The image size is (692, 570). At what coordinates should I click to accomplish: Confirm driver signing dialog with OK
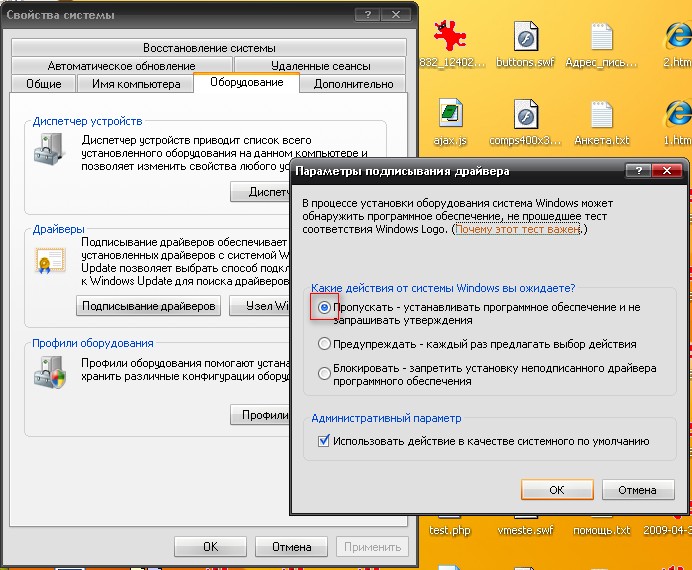point(557,490)
